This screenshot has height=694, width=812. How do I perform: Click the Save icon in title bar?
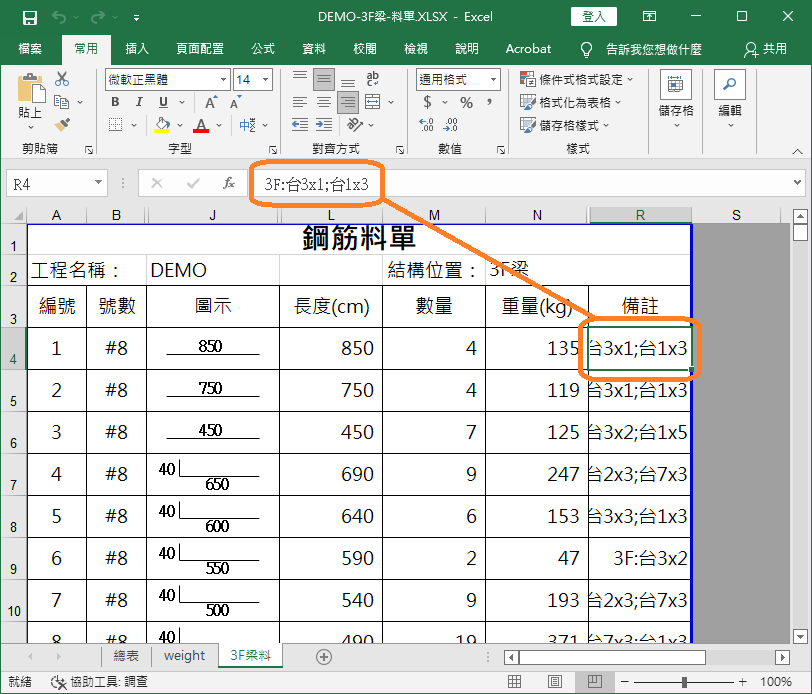(x=30, y=18)
